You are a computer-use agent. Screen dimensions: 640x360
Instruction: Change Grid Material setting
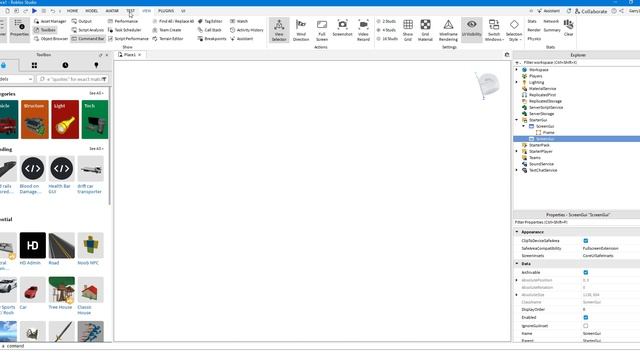[425, 30]
